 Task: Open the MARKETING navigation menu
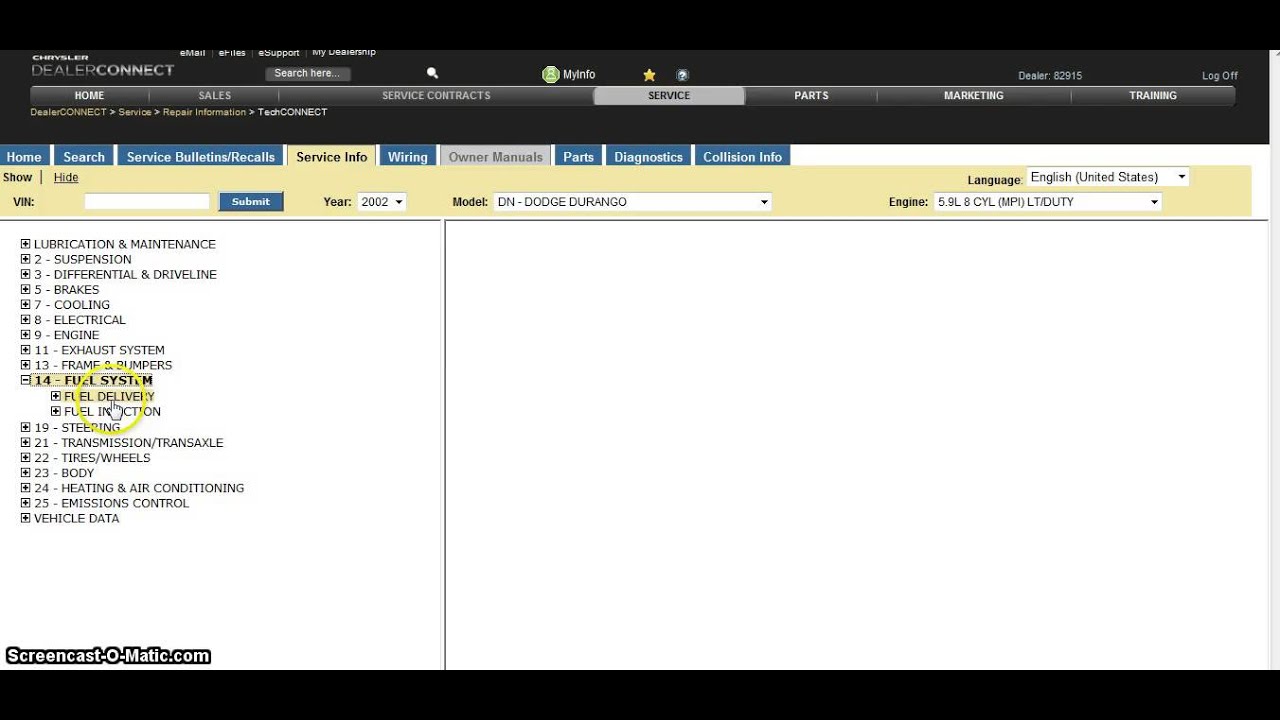click(x=974, y=96)
